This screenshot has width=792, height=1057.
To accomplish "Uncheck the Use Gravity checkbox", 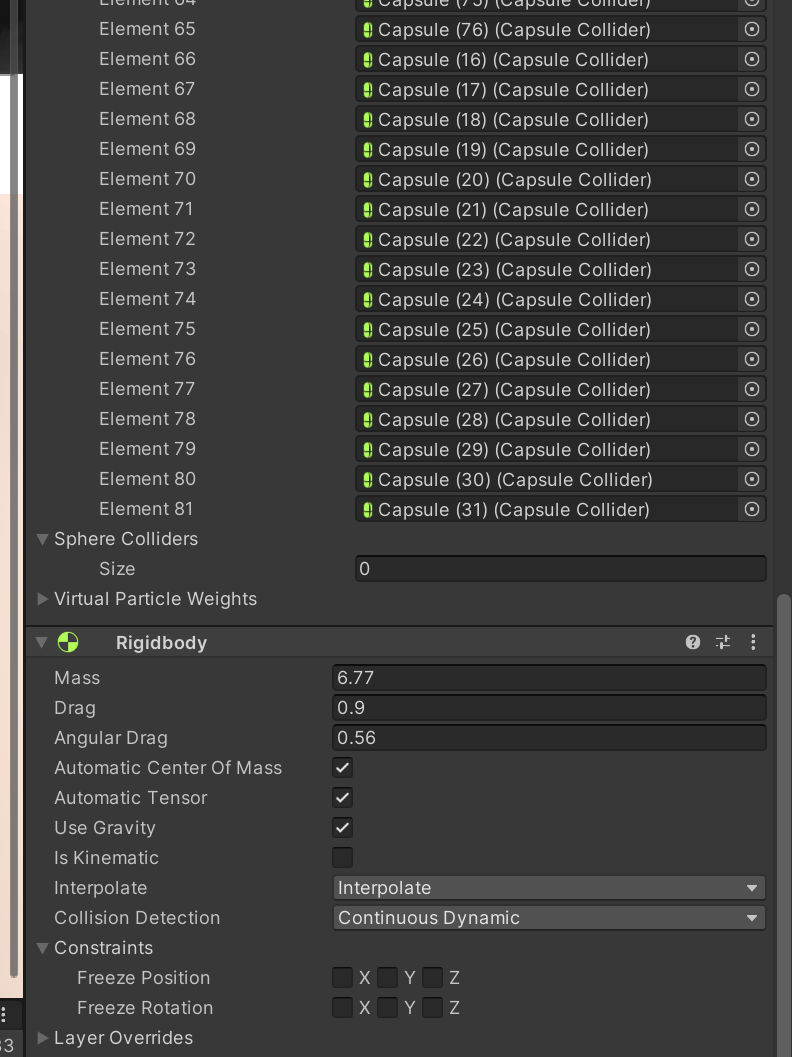I will 343,828.
